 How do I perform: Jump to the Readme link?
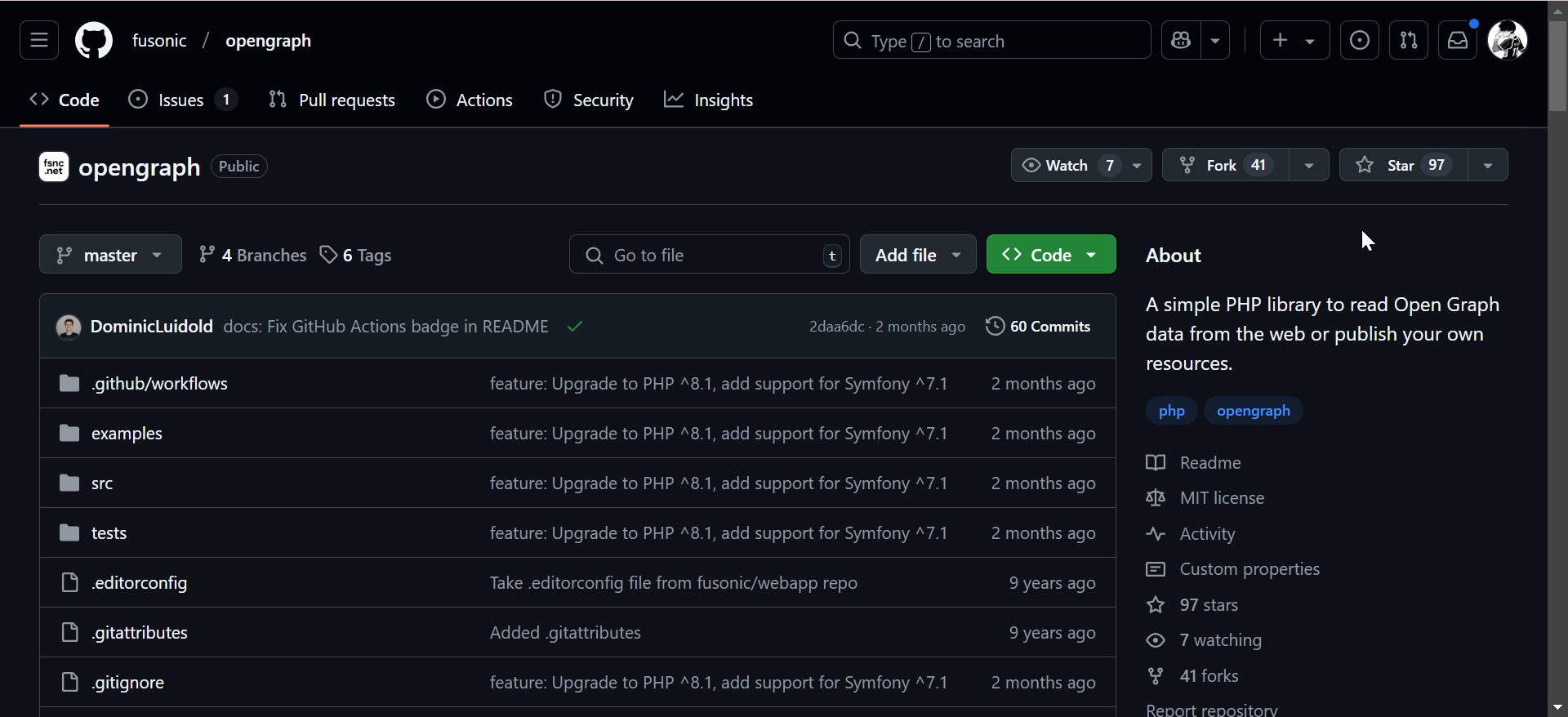1193,462
